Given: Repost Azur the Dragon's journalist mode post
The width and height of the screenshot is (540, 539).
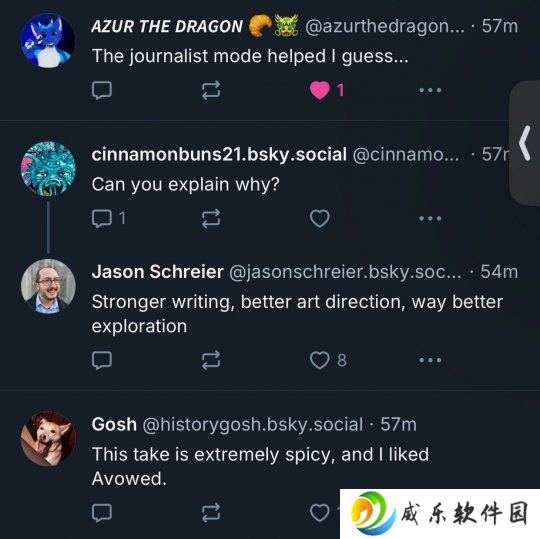Looking at the screenshot, I should click(x=211, y=90).
